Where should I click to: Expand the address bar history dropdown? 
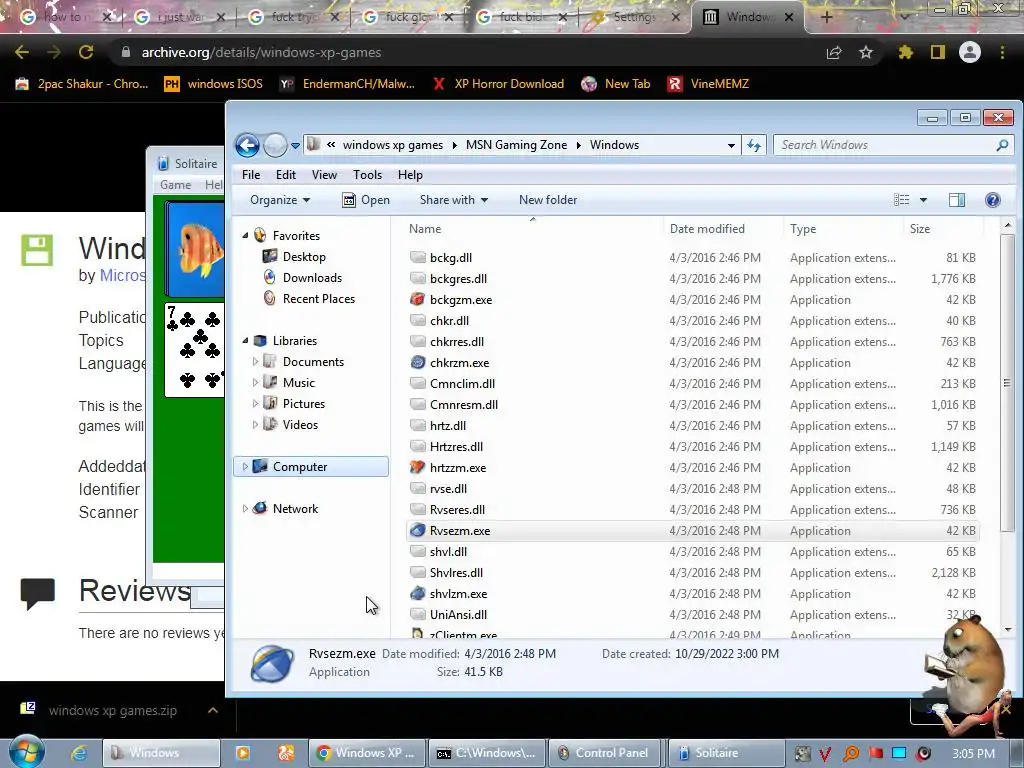(731, 146)
